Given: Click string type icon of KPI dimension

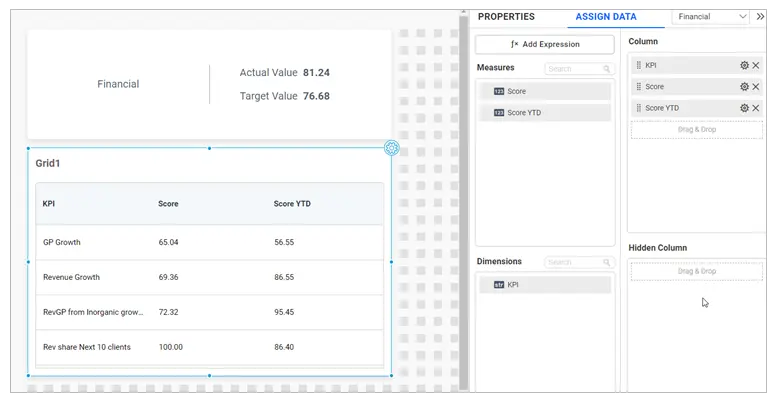Looking at the screenshot, I should tap(499, 285).
